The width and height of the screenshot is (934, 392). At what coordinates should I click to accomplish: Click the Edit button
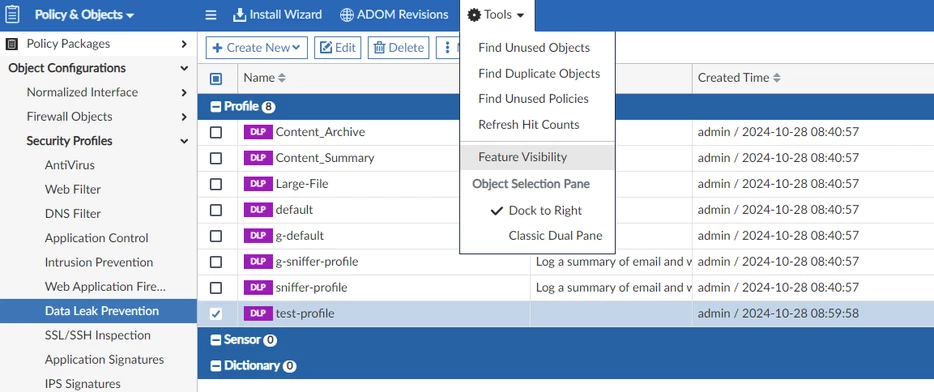point(338,48)
